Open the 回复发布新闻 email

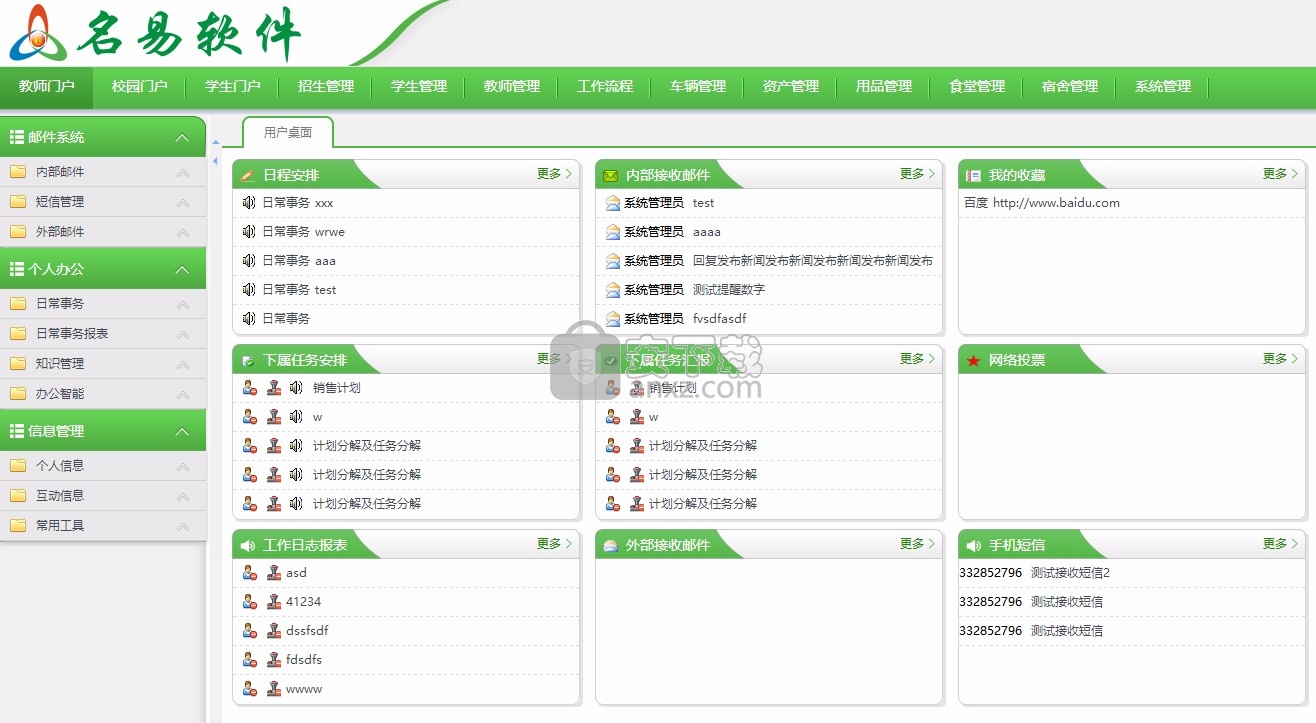click(x=812, y=260)
